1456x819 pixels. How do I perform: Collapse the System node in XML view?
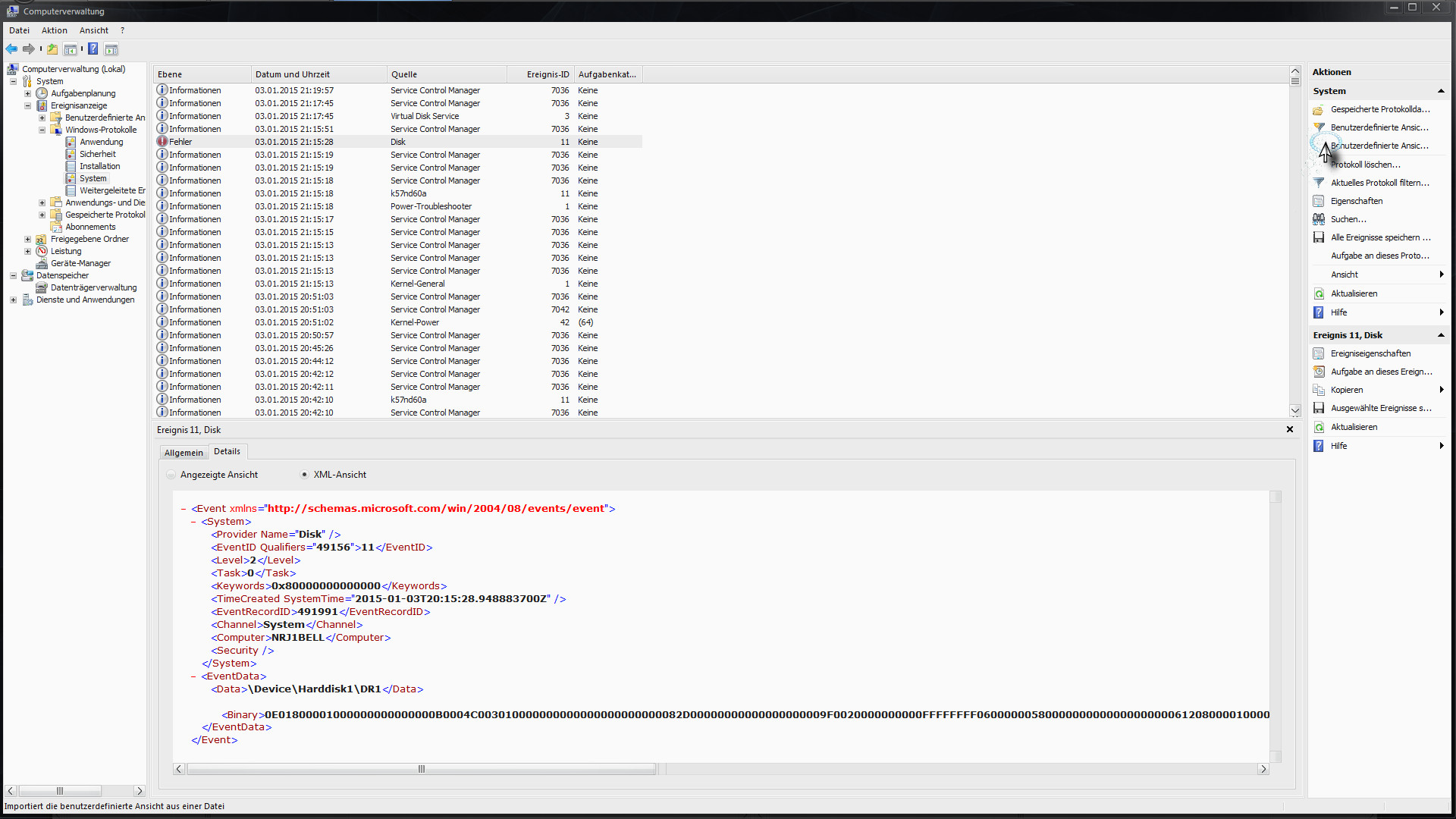click(x=194, y=522)
